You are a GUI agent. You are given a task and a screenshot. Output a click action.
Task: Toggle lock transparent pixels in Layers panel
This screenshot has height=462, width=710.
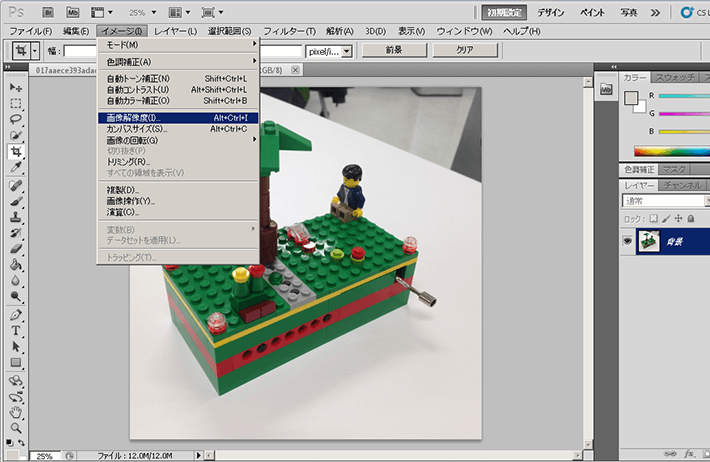pos(655,218)
